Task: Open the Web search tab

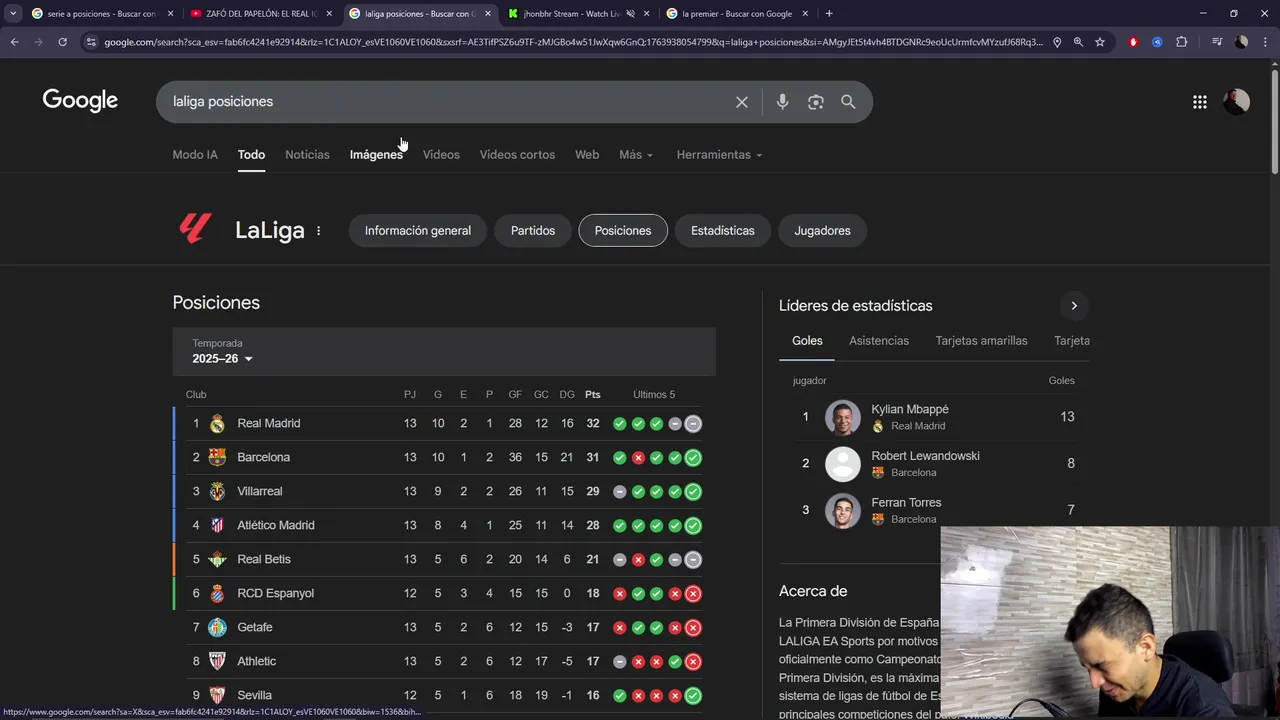Action: [587, 155]
